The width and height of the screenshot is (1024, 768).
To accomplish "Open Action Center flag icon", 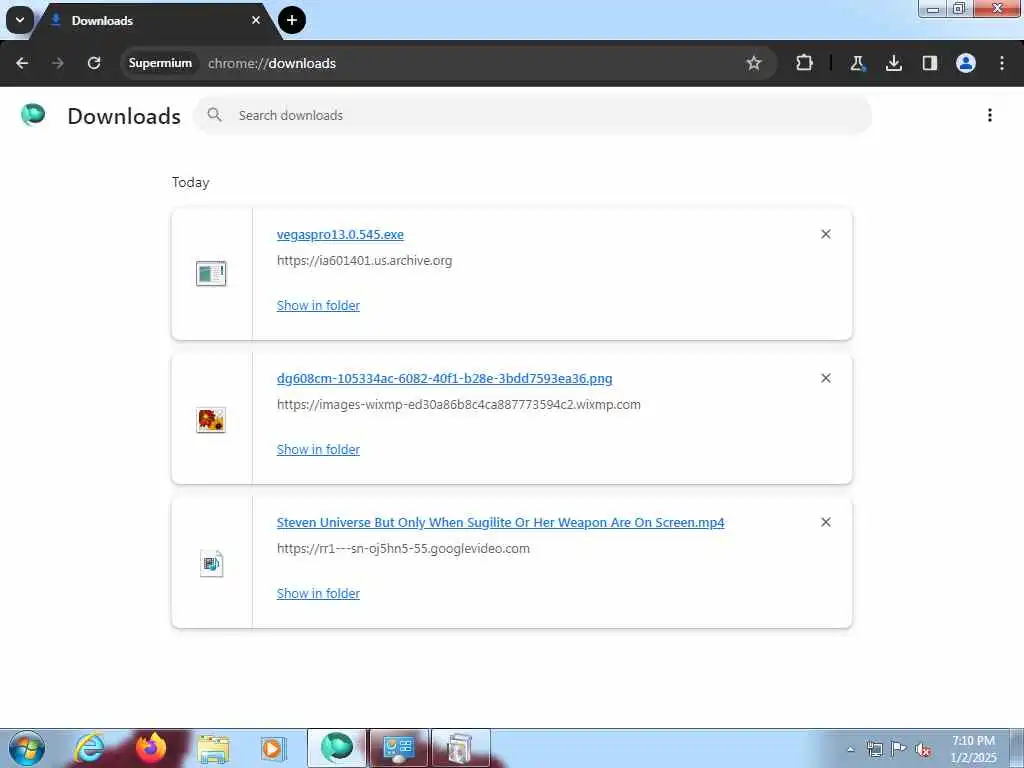I will (899, 749).
